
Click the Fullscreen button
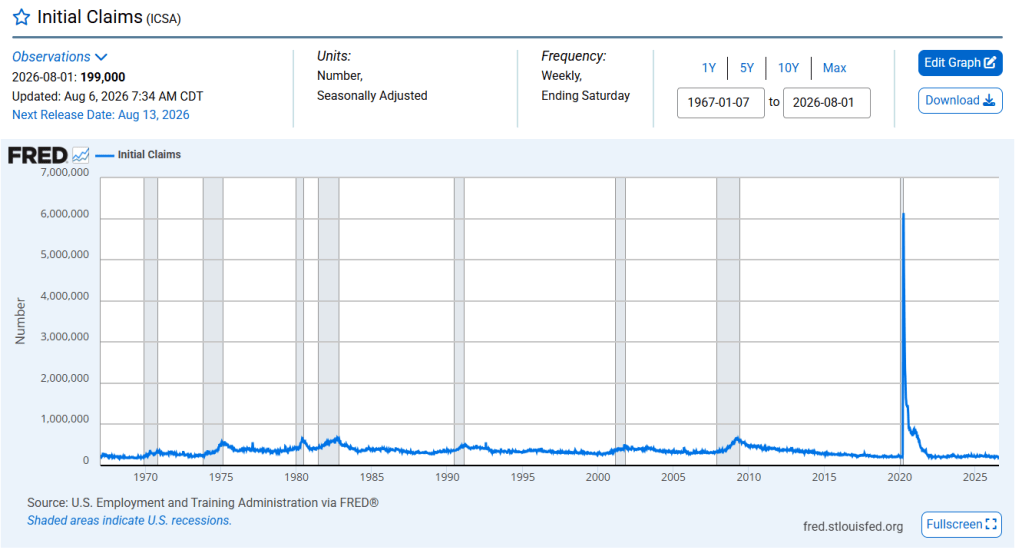961,525
